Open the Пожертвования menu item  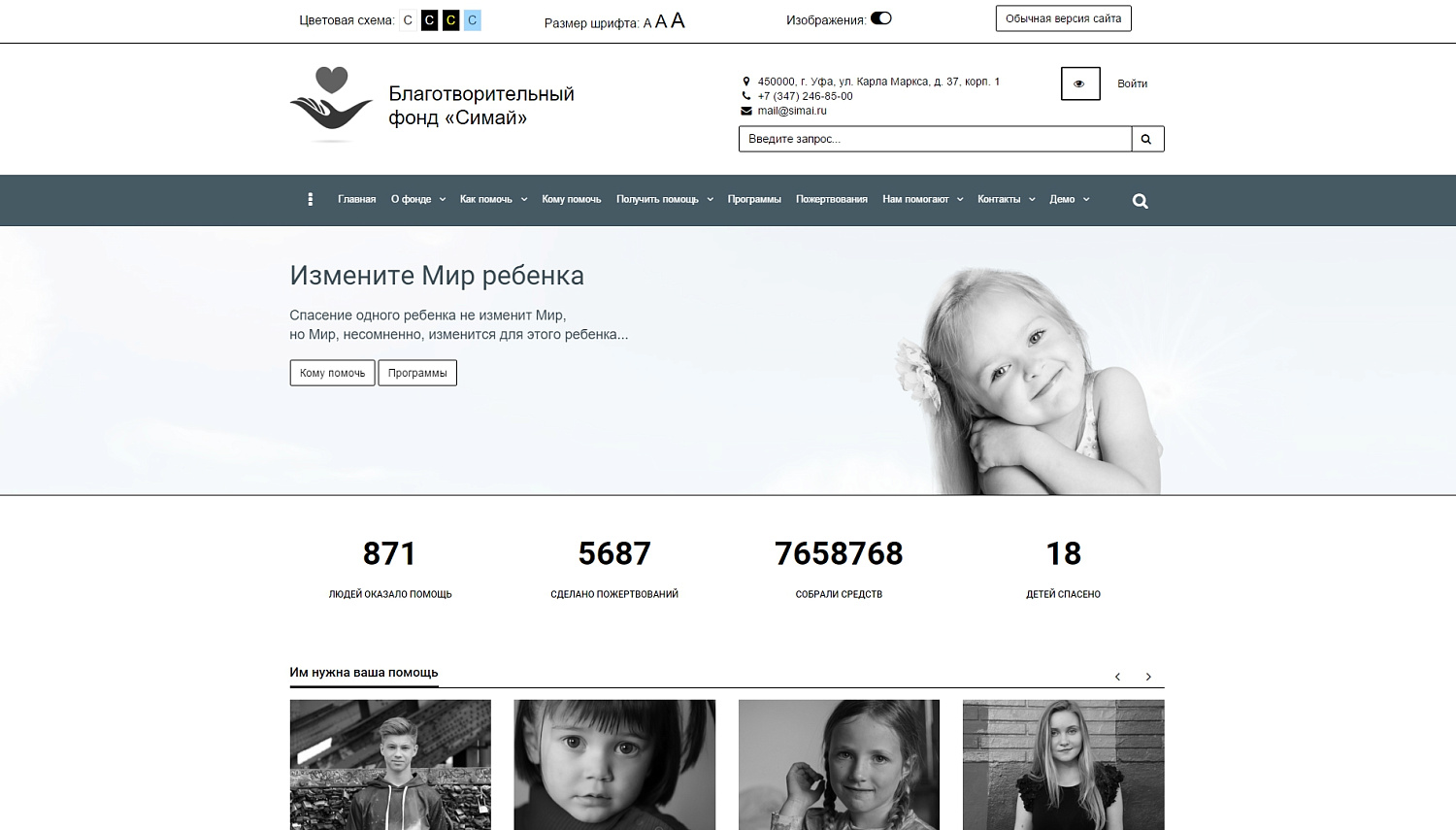tap(832, 199)
